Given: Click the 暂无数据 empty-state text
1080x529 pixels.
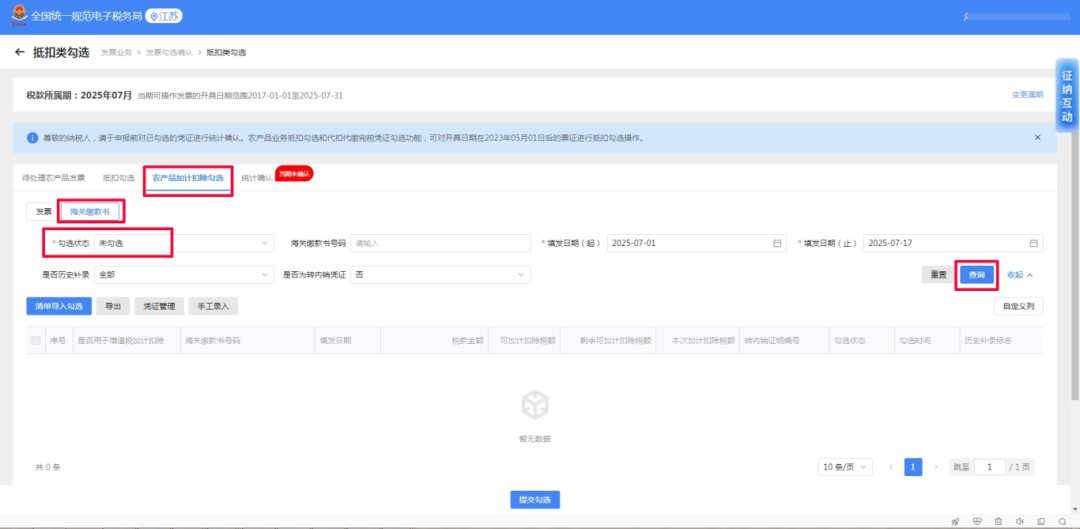Looking at the screenshot, I should (534, 438).
